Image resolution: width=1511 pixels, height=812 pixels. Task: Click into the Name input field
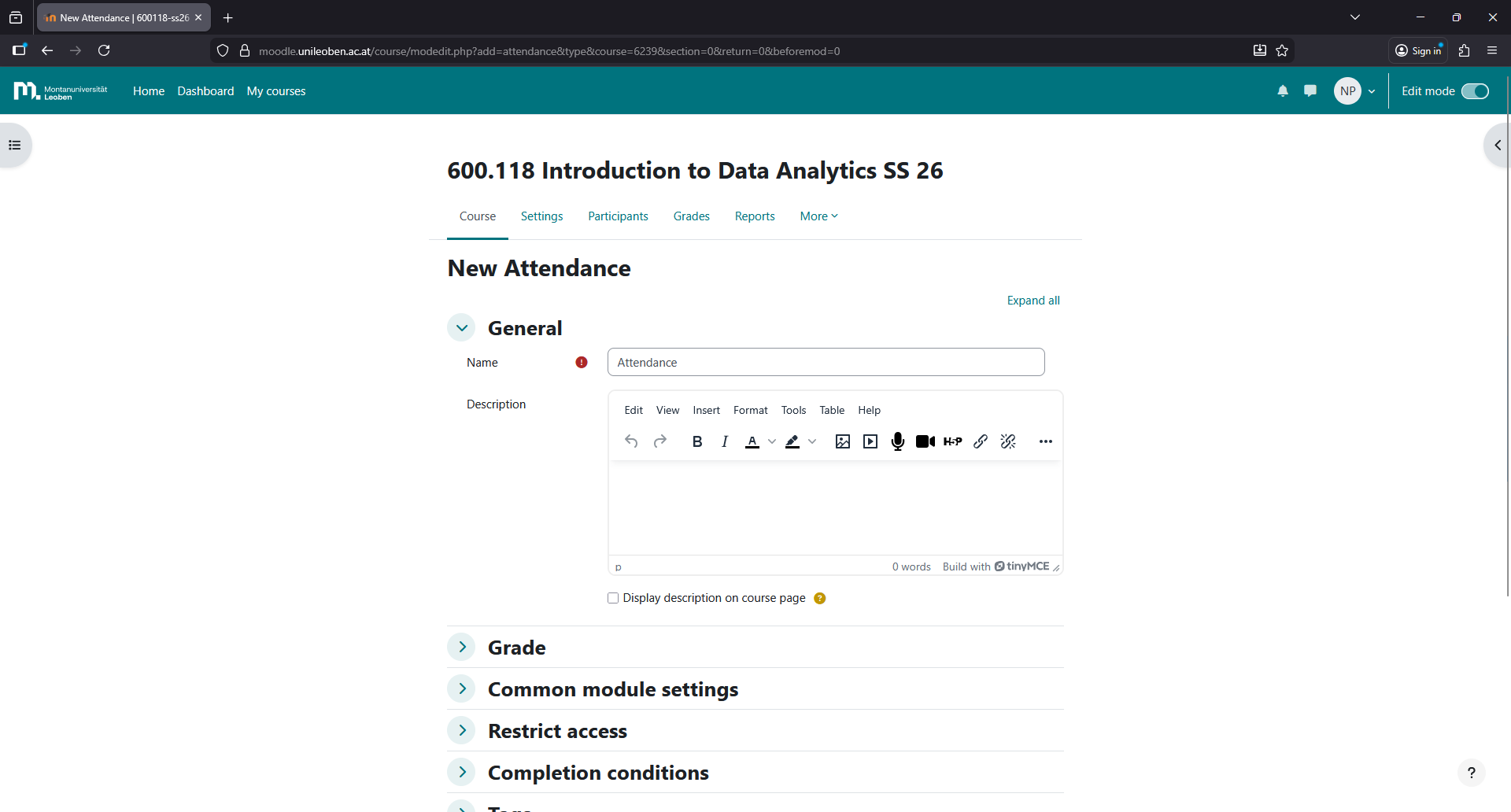point(826,362)
